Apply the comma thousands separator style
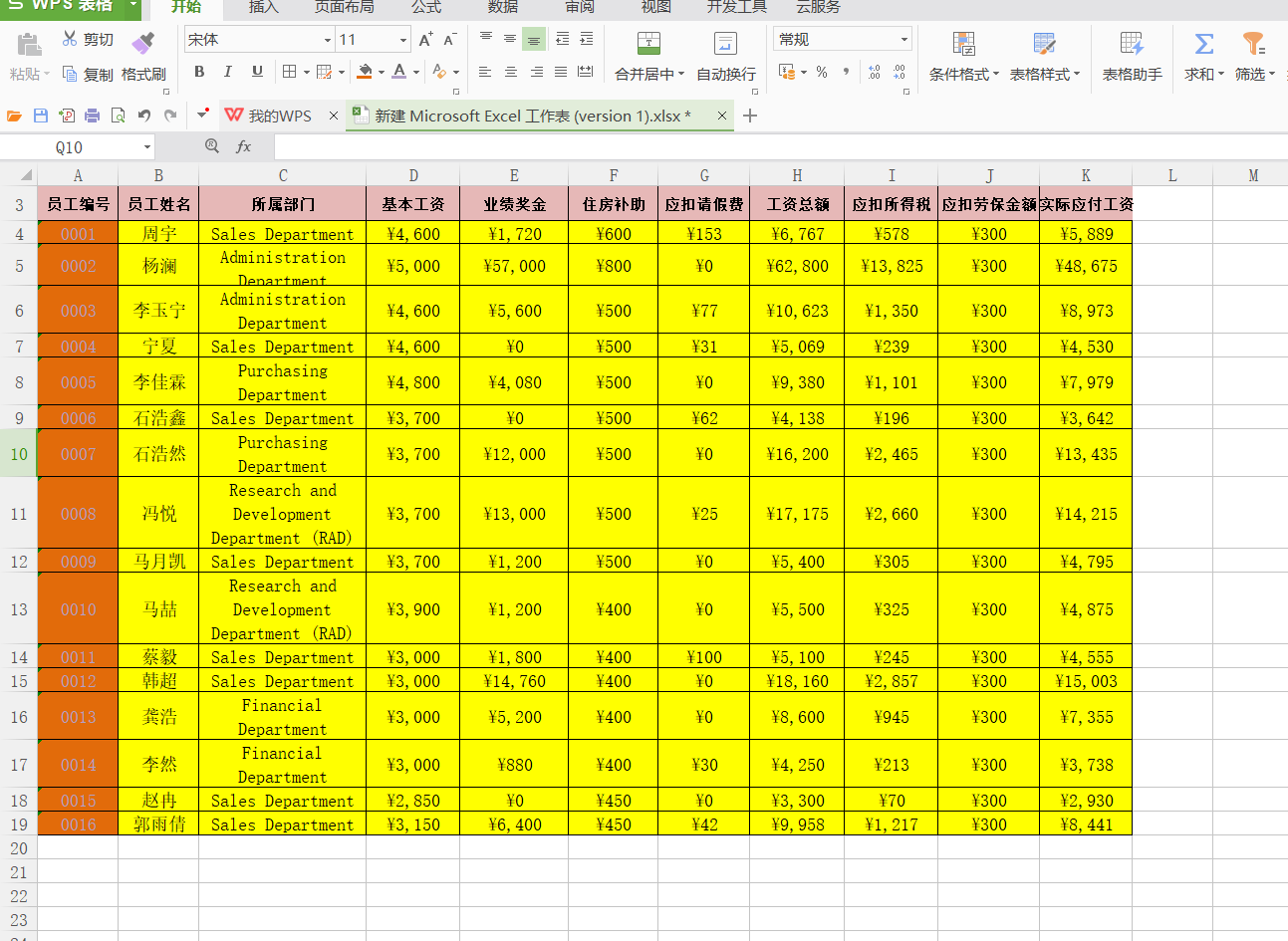1288x941 pixels. click(x=847, y=72)
